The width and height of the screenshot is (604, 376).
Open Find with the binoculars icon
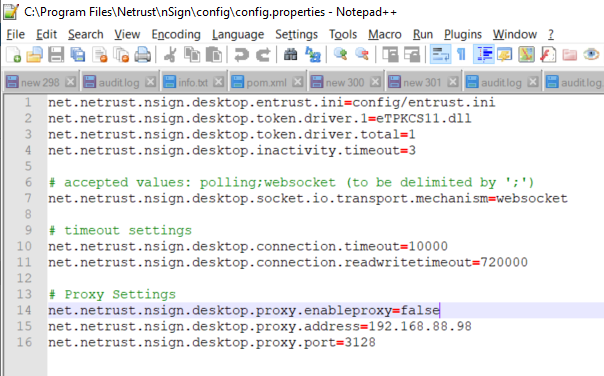(290, 54)
